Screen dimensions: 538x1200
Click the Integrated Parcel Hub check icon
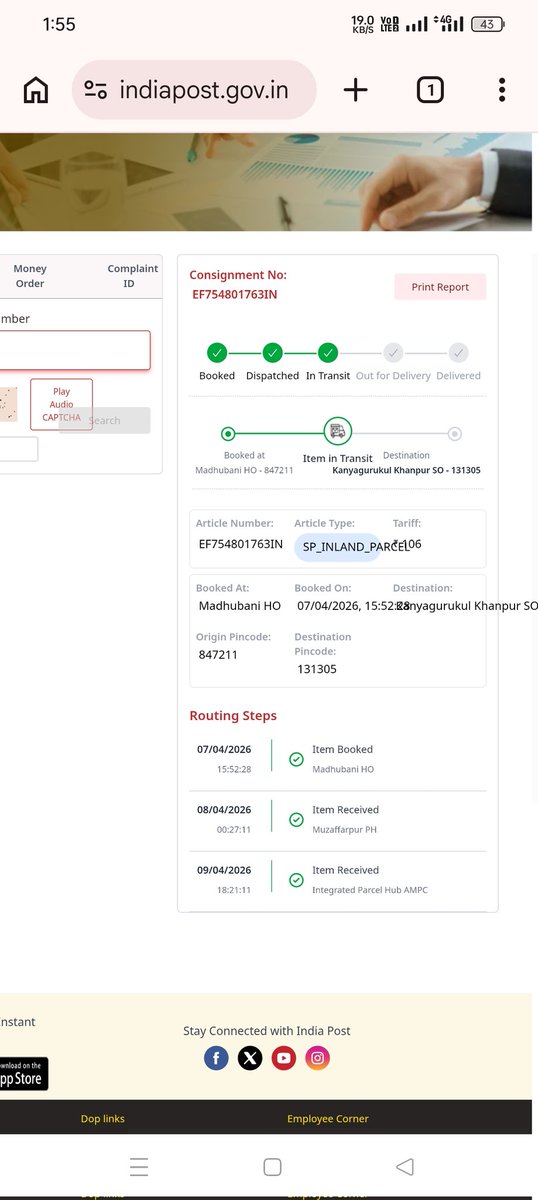click(x=296, y=880)
